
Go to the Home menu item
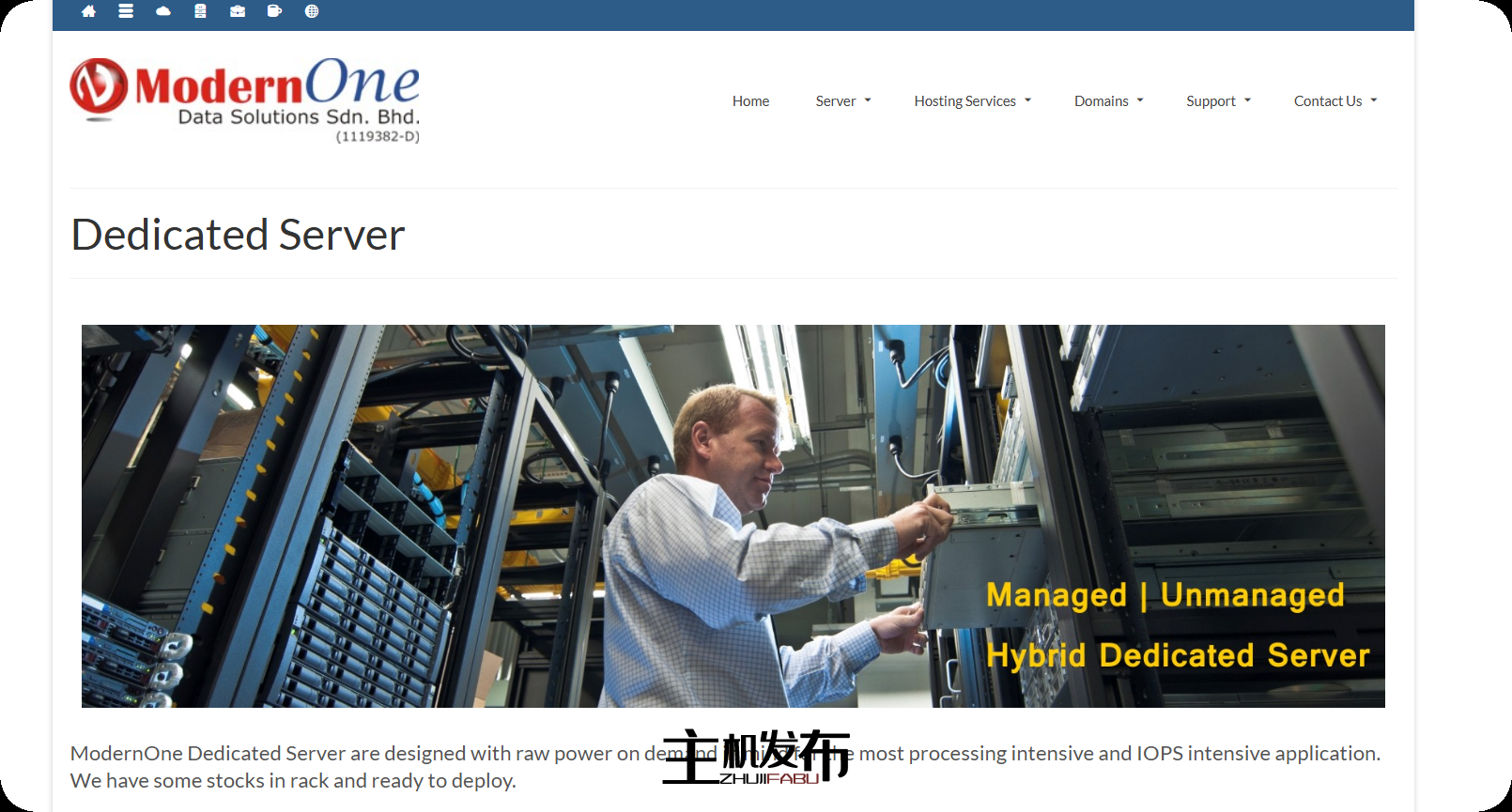click(x=750, y=101)
